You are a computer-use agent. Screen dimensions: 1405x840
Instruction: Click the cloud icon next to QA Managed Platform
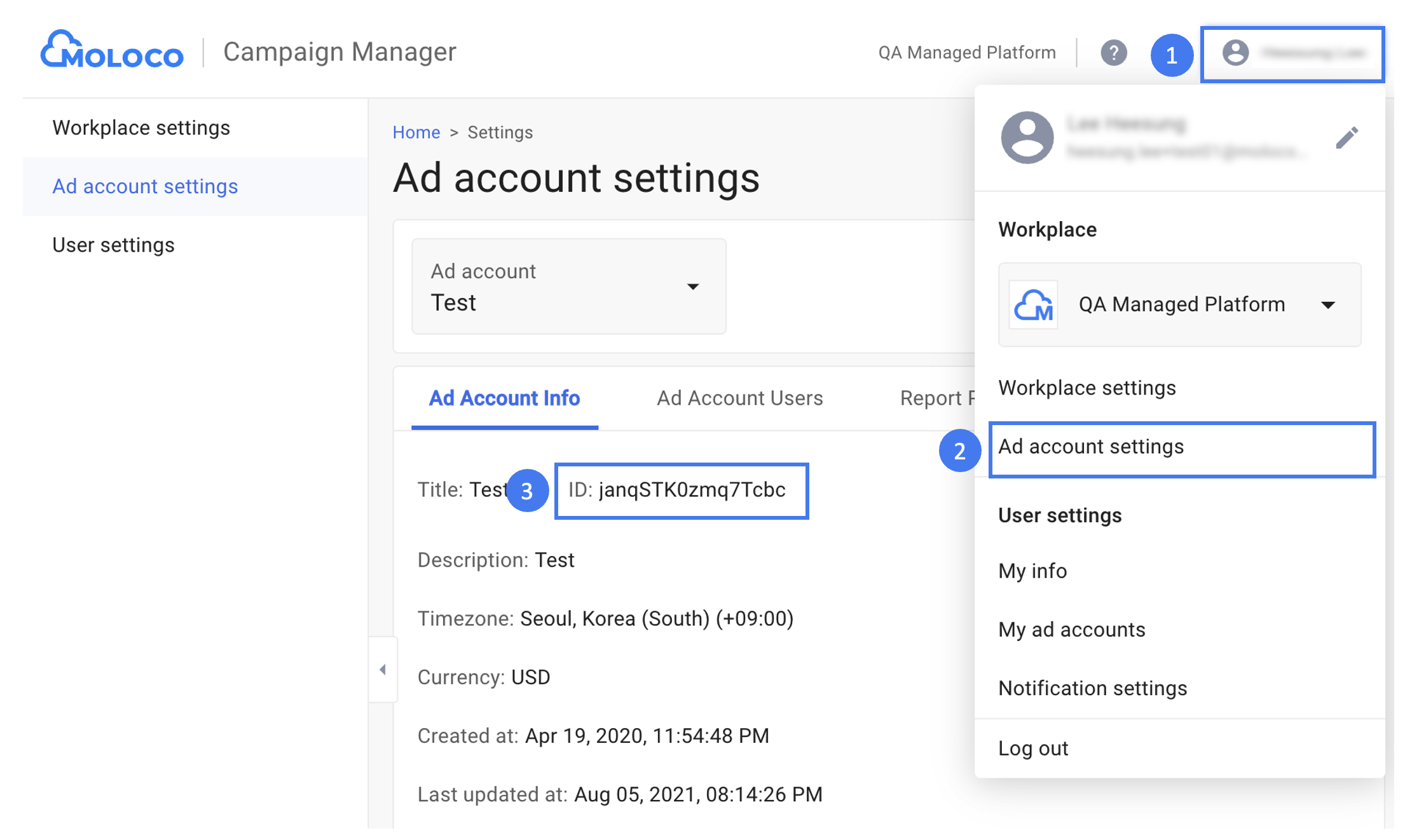pos(1032,305)
